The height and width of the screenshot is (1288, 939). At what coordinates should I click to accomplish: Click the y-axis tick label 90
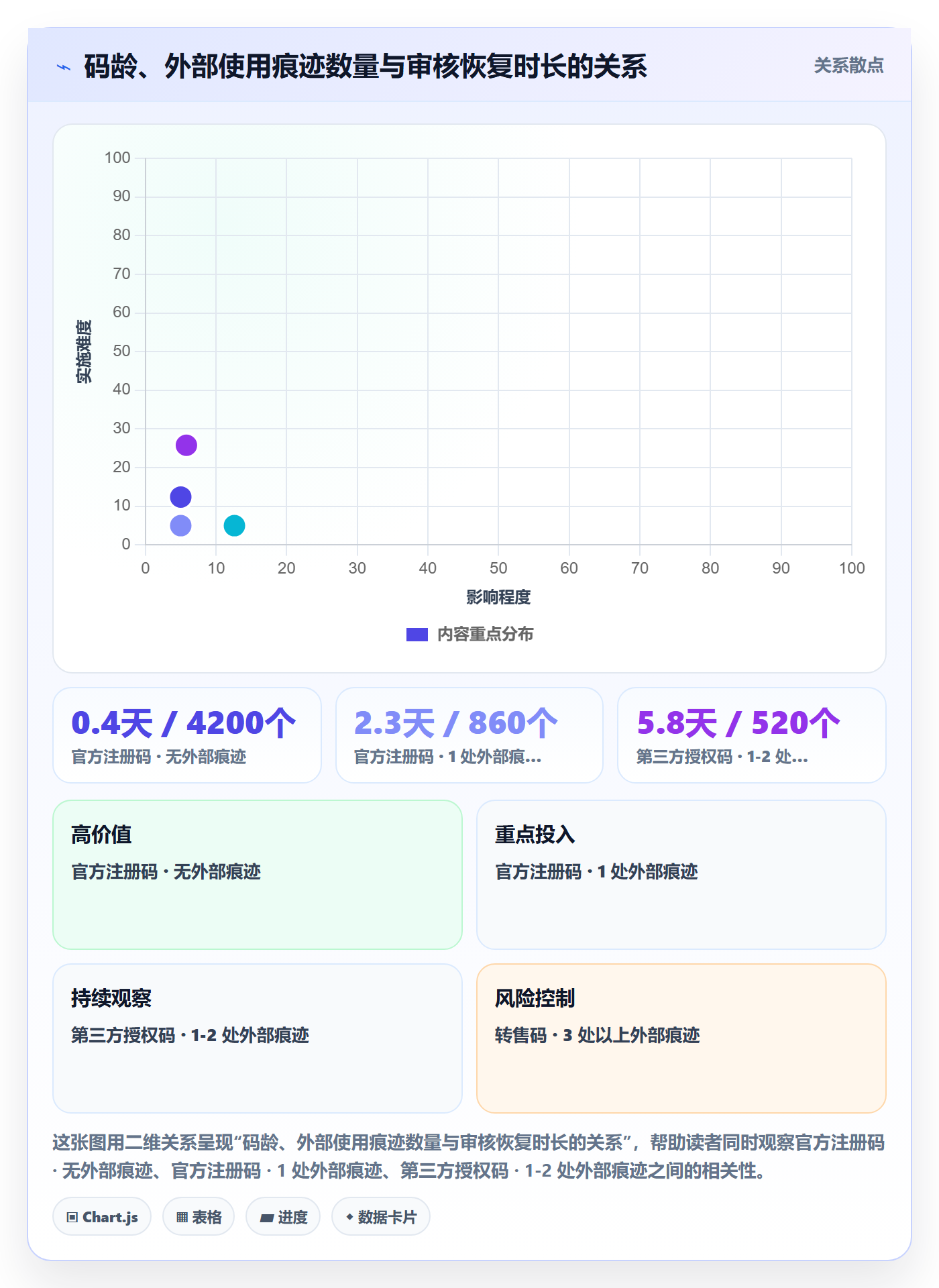[x=121, y=196]
